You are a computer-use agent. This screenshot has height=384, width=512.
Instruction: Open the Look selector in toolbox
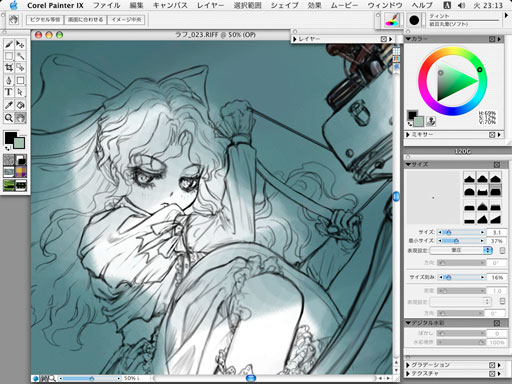[x=9, y=185]
